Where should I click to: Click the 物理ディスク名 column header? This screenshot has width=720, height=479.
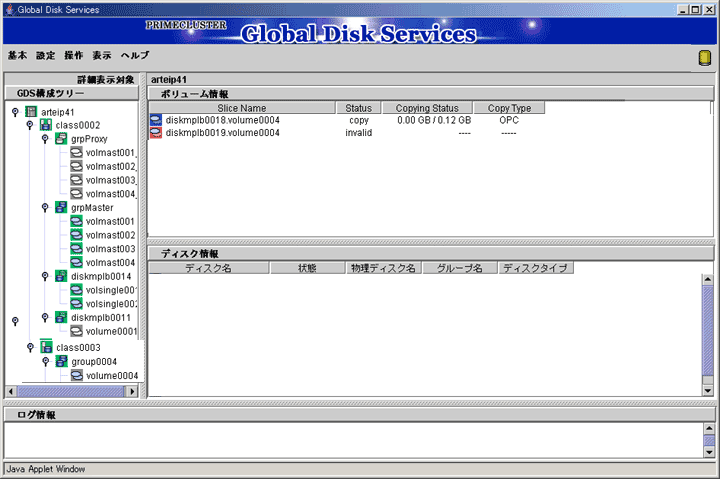click(383, 268)
